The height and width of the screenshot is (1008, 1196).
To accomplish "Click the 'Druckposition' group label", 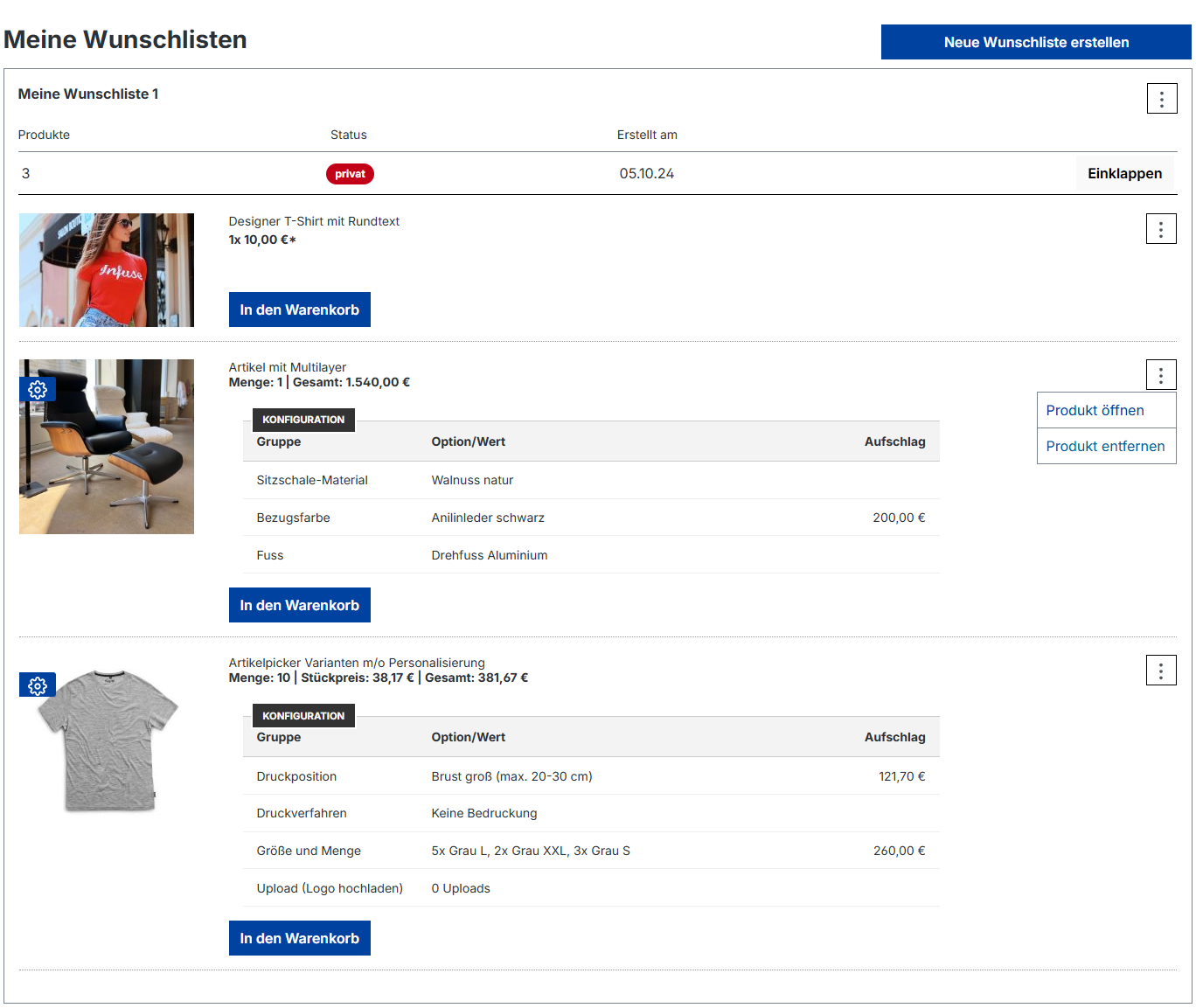I will coord(296,776).
